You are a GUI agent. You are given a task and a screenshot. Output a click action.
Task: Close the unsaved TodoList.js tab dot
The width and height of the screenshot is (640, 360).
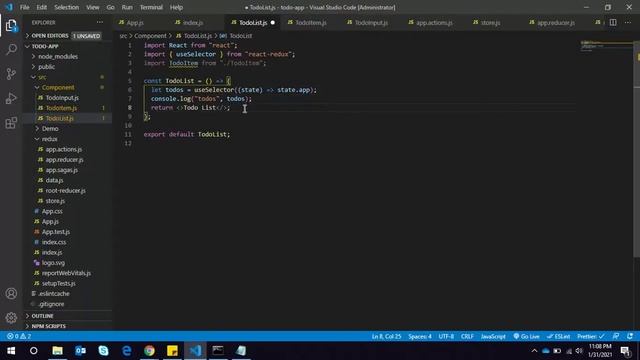[x=273, y=23]
